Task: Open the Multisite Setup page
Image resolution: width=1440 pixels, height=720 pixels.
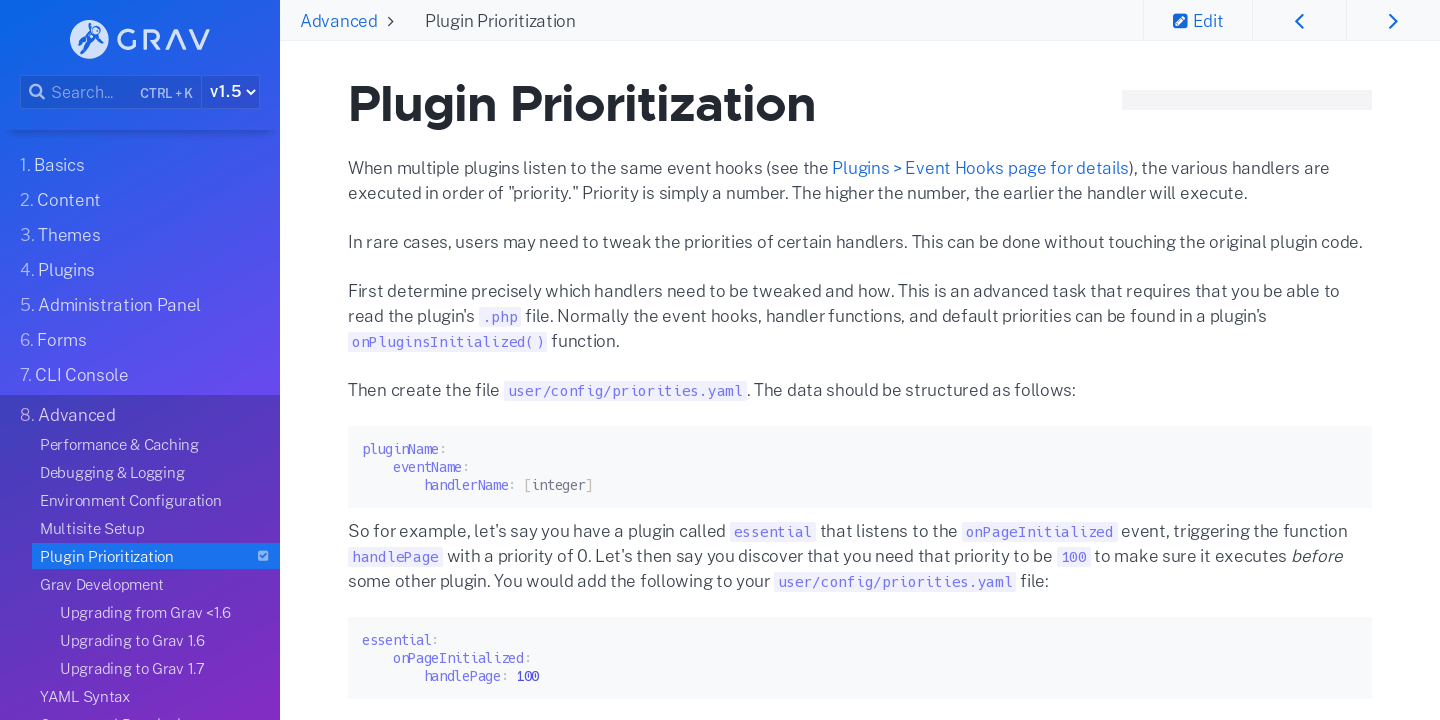Action: coord(92,528)
